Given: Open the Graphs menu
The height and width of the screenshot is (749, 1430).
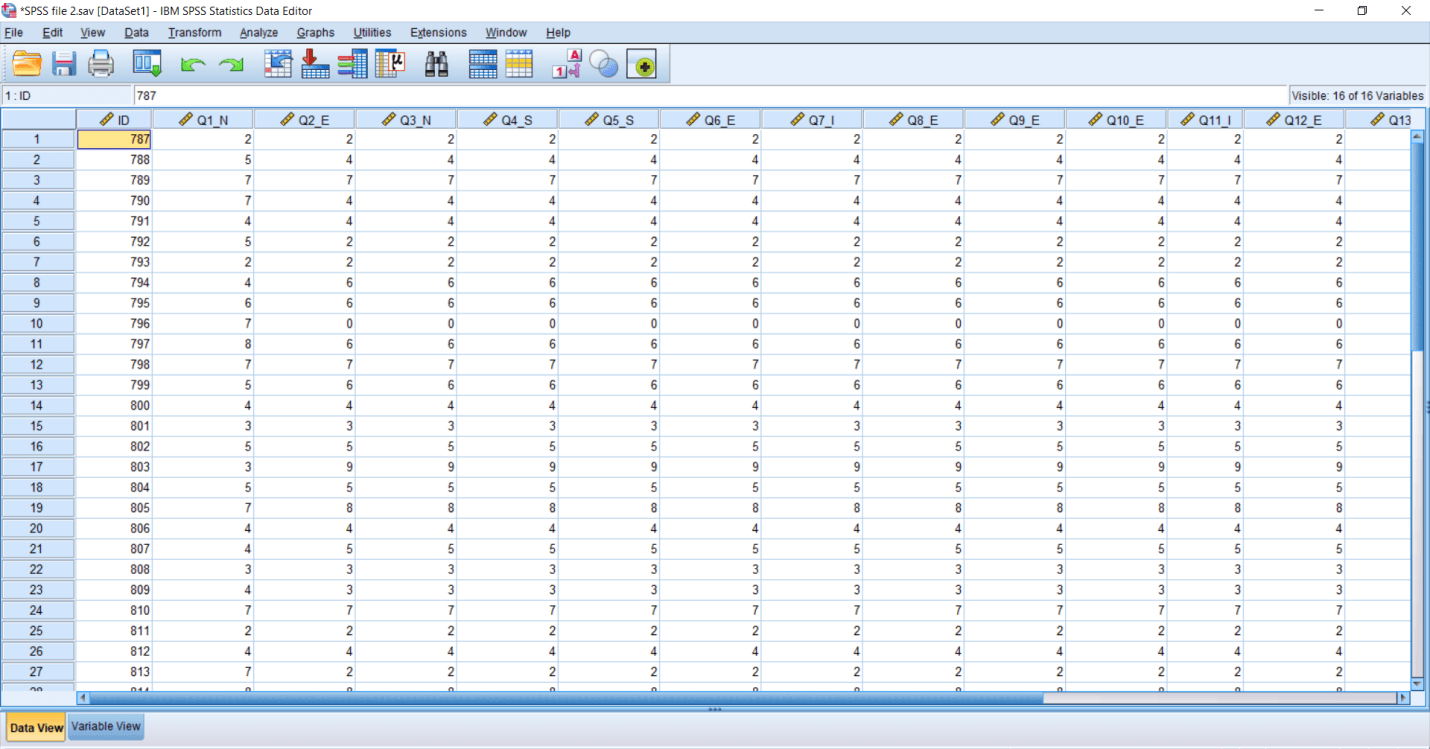Looking at the screenshot, I should tap(316, 32).
